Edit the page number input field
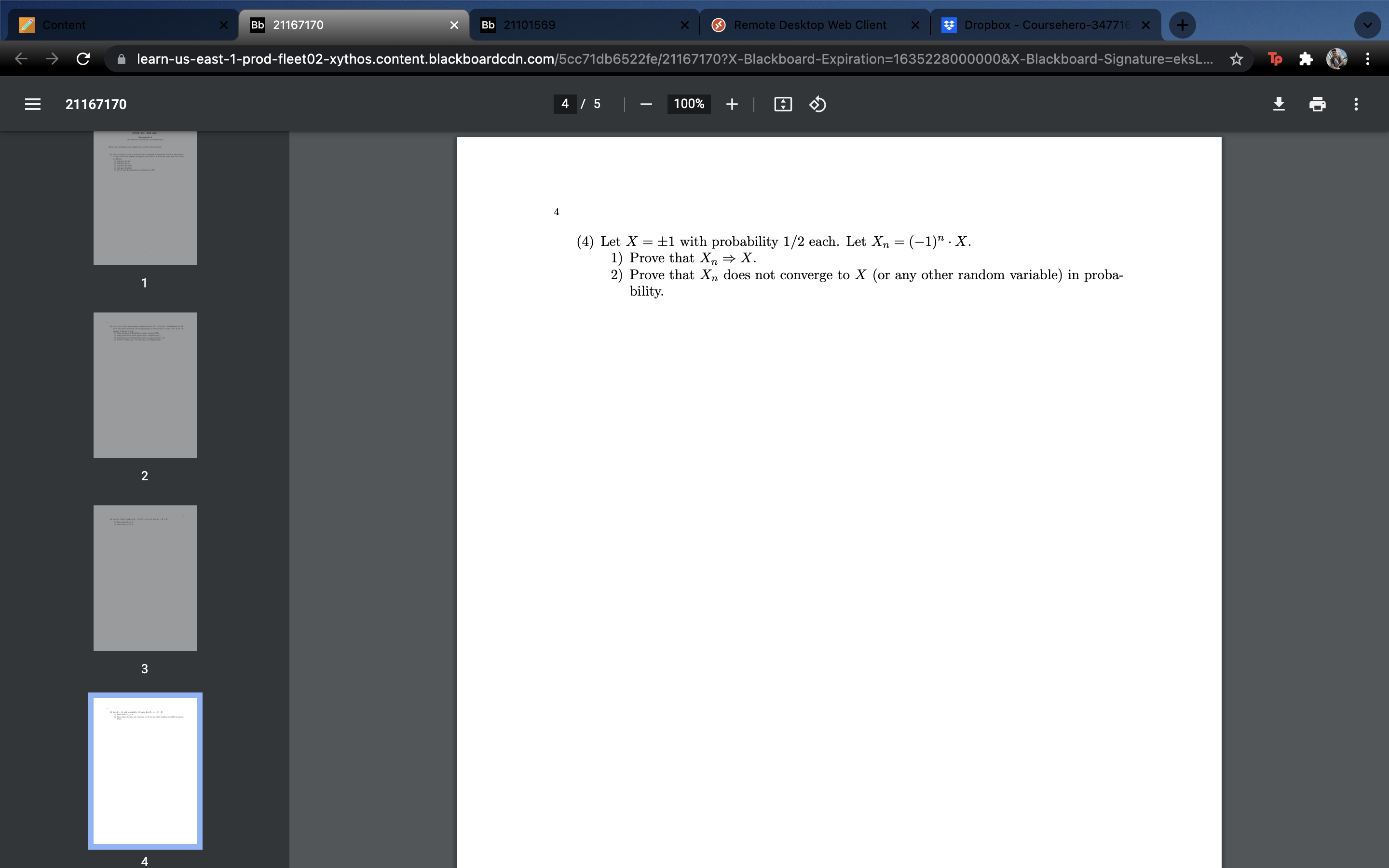Image resolution: width=1389 pixels, height=868 pixels. (564, 104)
